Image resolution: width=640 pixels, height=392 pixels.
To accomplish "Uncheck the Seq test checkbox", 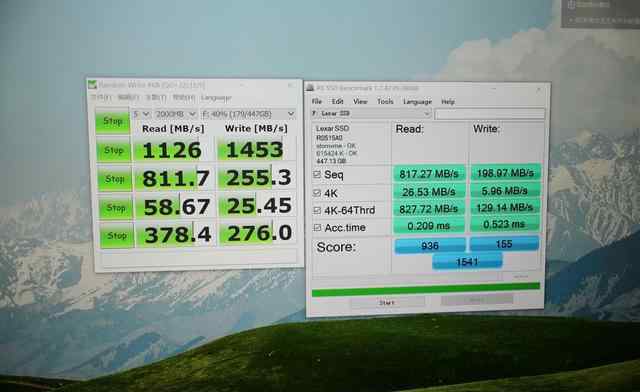I will (x=317, y=174).
